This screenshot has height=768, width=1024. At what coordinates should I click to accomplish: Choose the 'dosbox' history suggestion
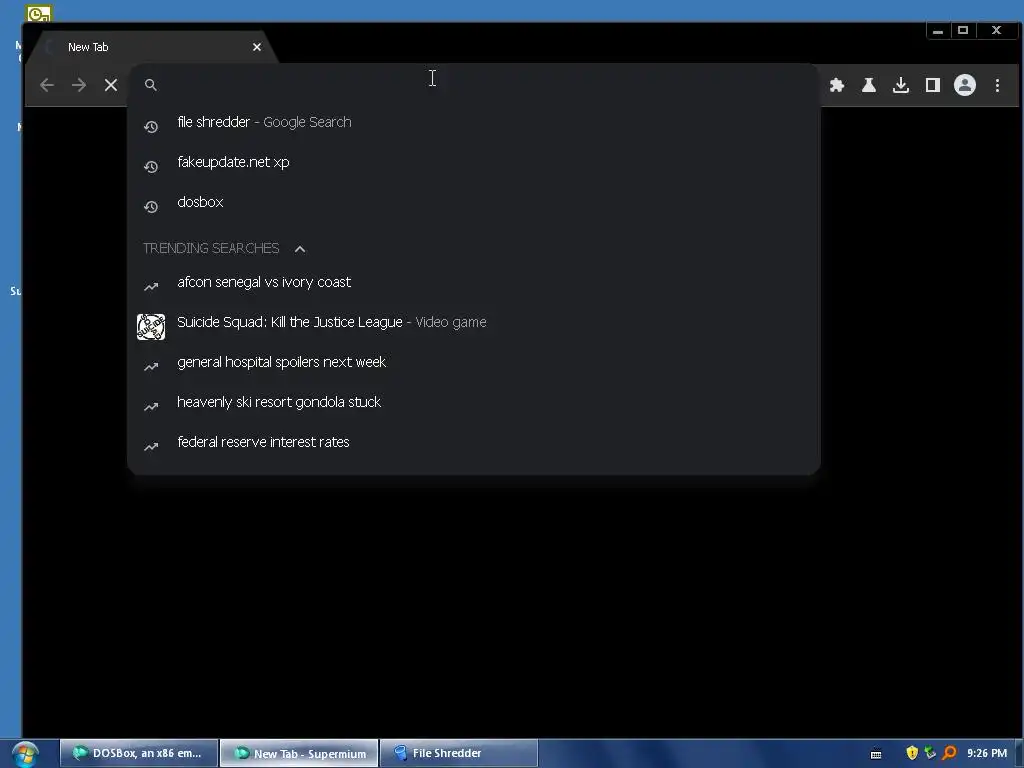[473, 202]
